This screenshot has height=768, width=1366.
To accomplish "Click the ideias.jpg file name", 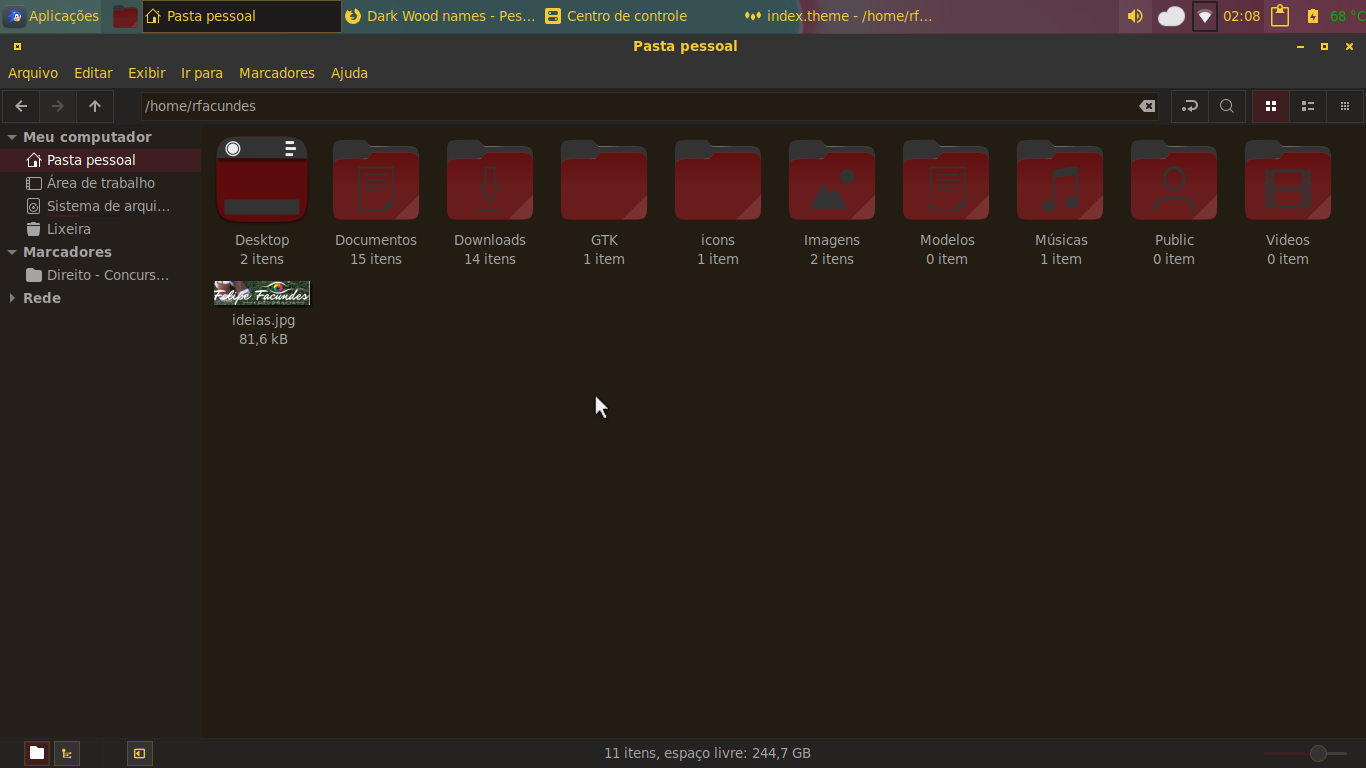I will (263, 320).
